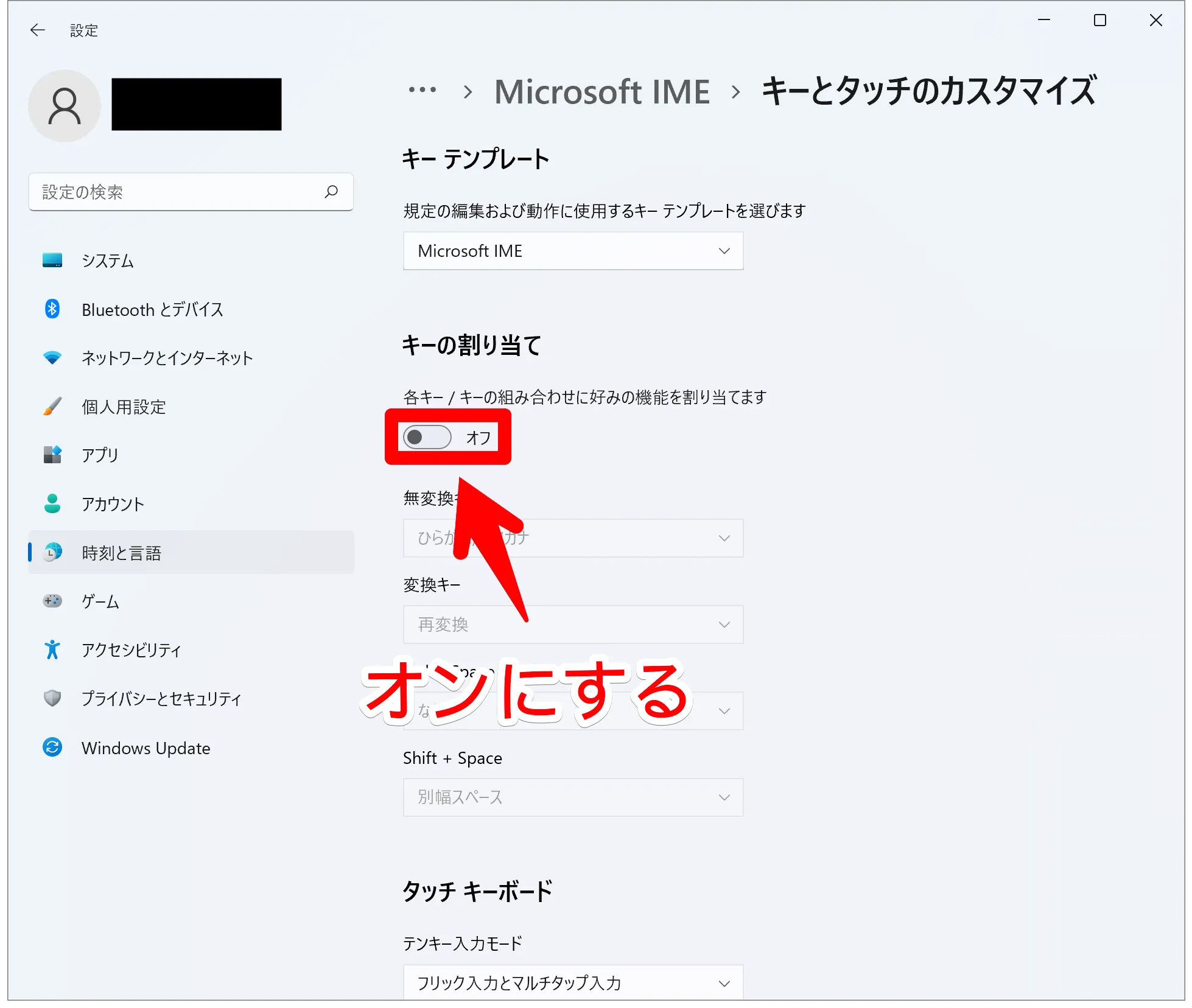Viewport: 1192px width, 1008px height.
Task: Click the Bluetooth icon in sidebar
Action: click(x=52, y=309)
